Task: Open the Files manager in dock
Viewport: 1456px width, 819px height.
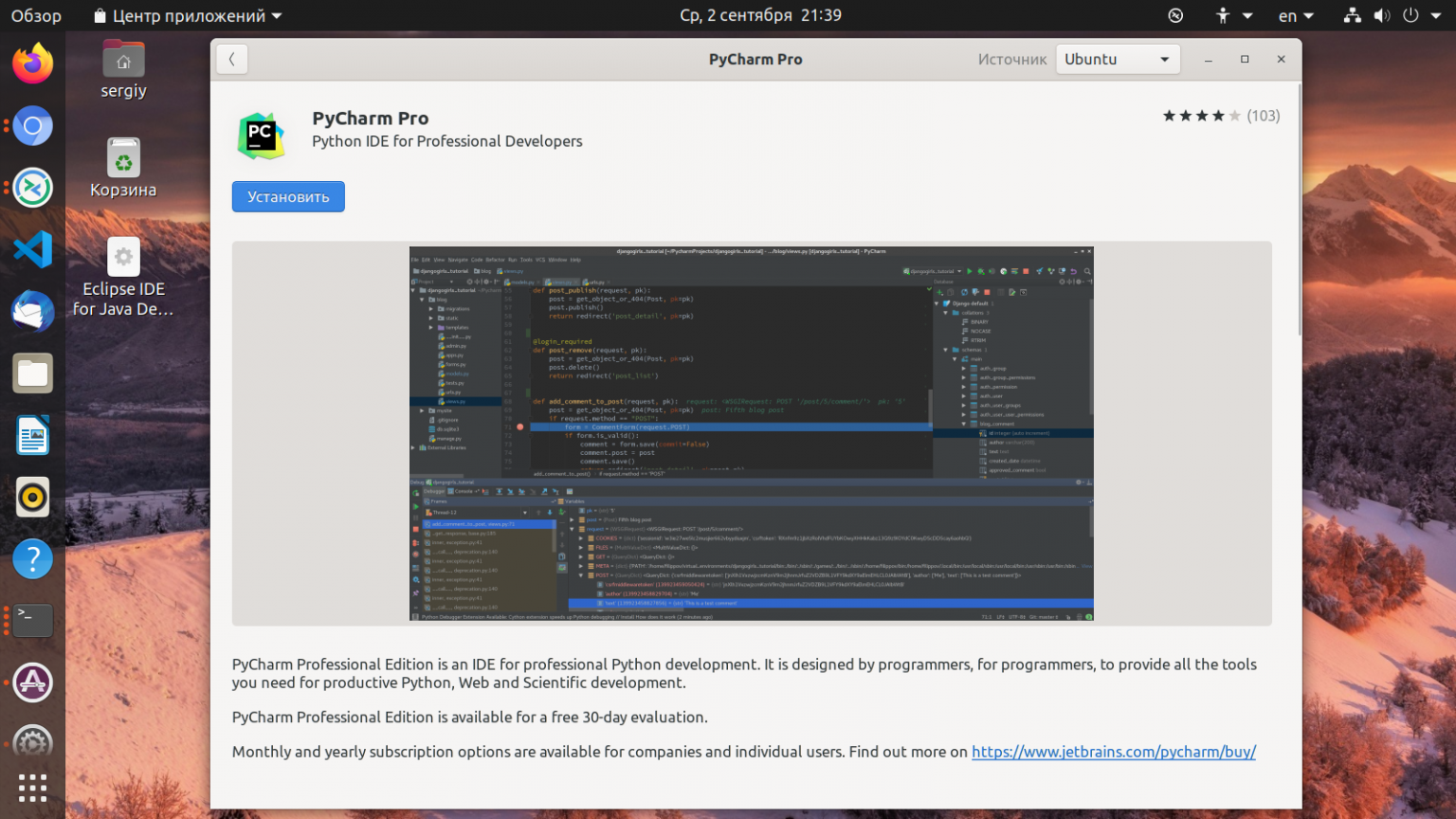Action: pyautogui.click(x=32, y=373)
